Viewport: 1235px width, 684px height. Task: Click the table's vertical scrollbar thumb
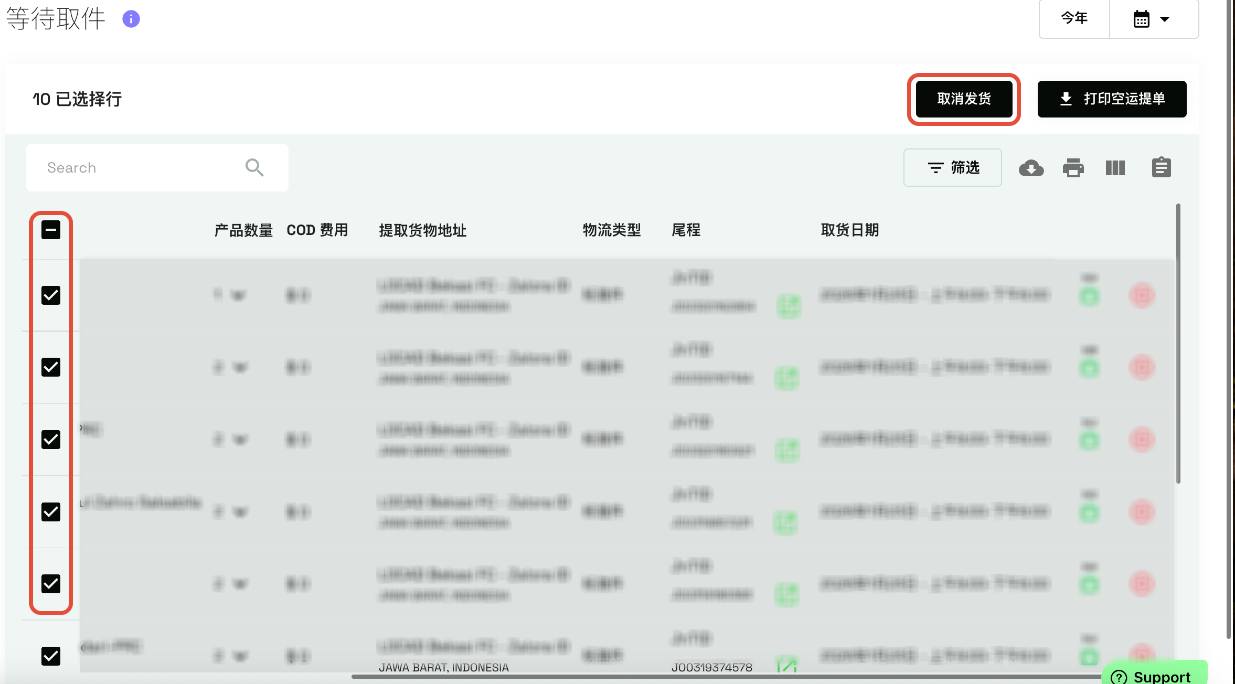pyautogui.click(x=1178, y=343)
